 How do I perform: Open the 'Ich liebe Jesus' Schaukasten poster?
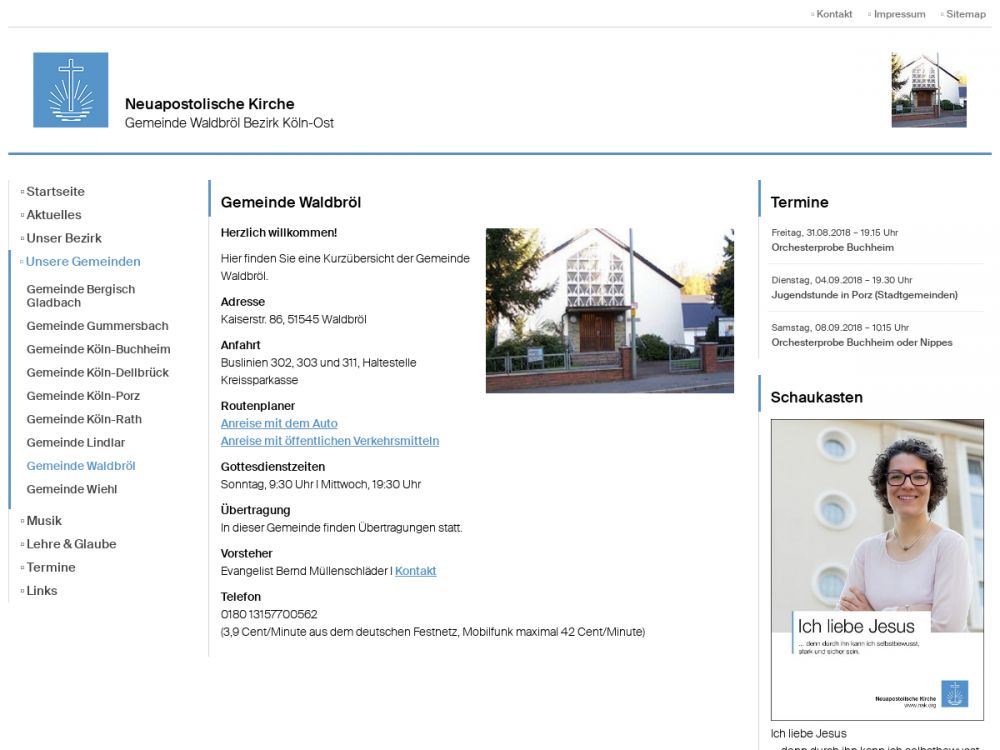click(x=877, y=569)
